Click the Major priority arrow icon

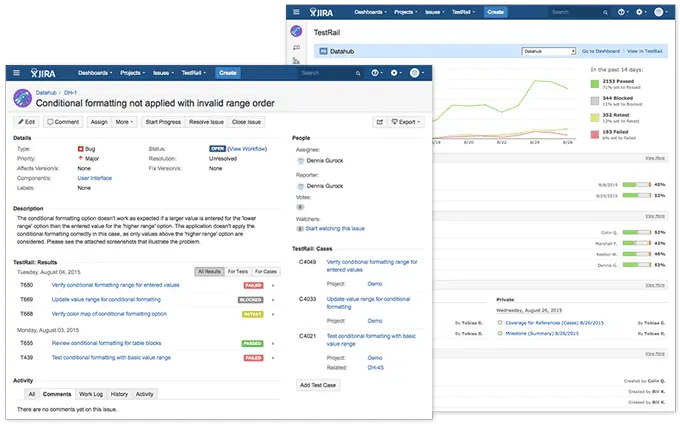pos(80,158)
